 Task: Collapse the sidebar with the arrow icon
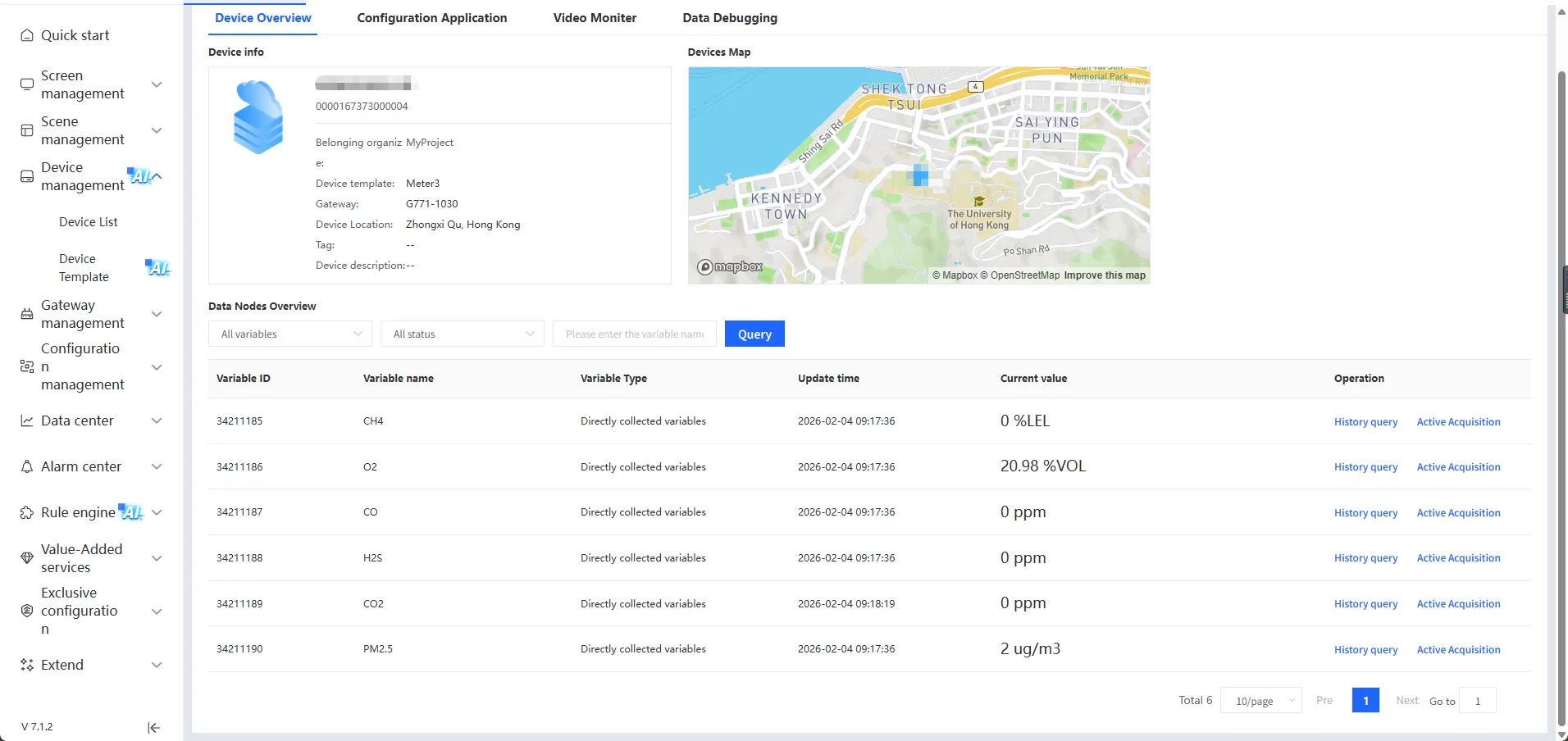click(x=153, y=727)
